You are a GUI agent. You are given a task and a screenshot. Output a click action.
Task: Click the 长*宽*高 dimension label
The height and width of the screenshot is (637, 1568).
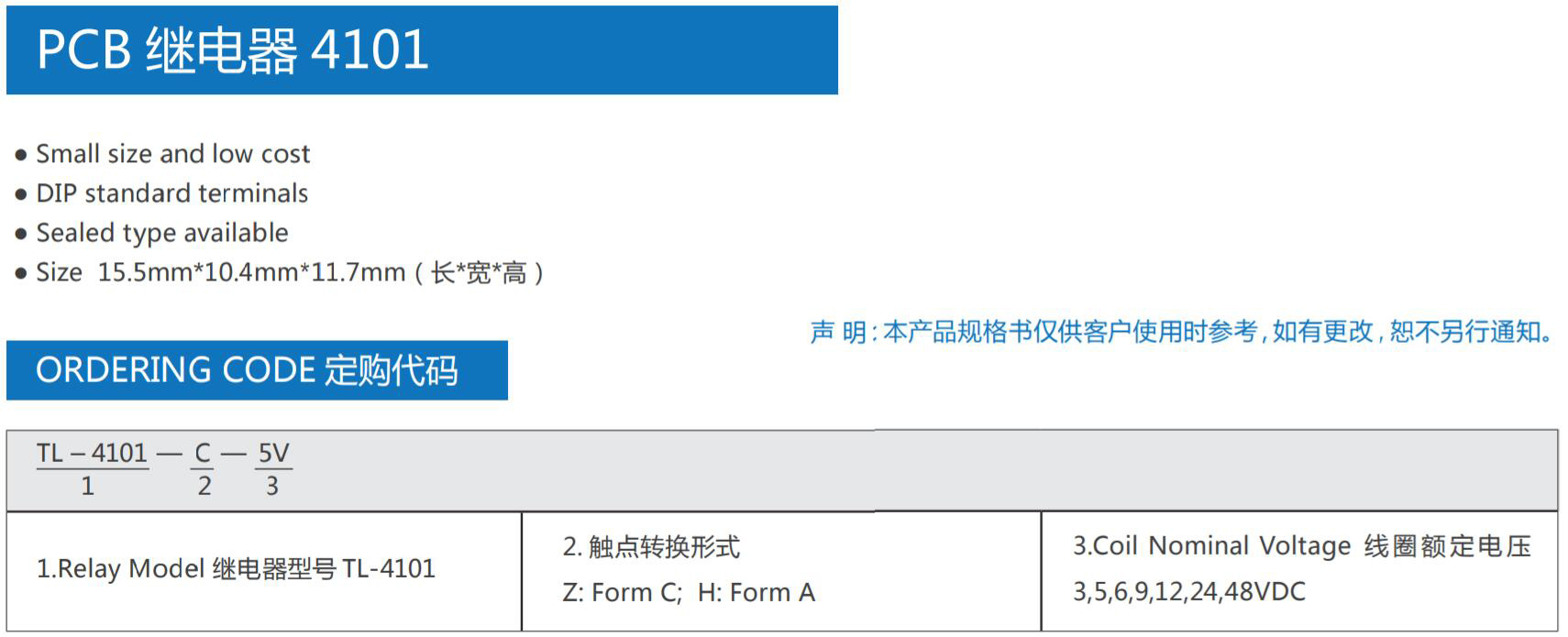pos(479,272)
